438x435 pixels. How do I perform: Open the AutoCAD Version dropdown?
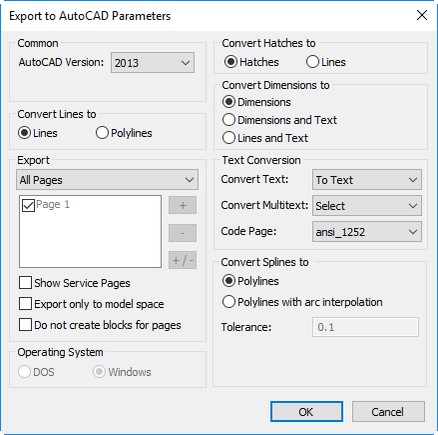(153, 62)
